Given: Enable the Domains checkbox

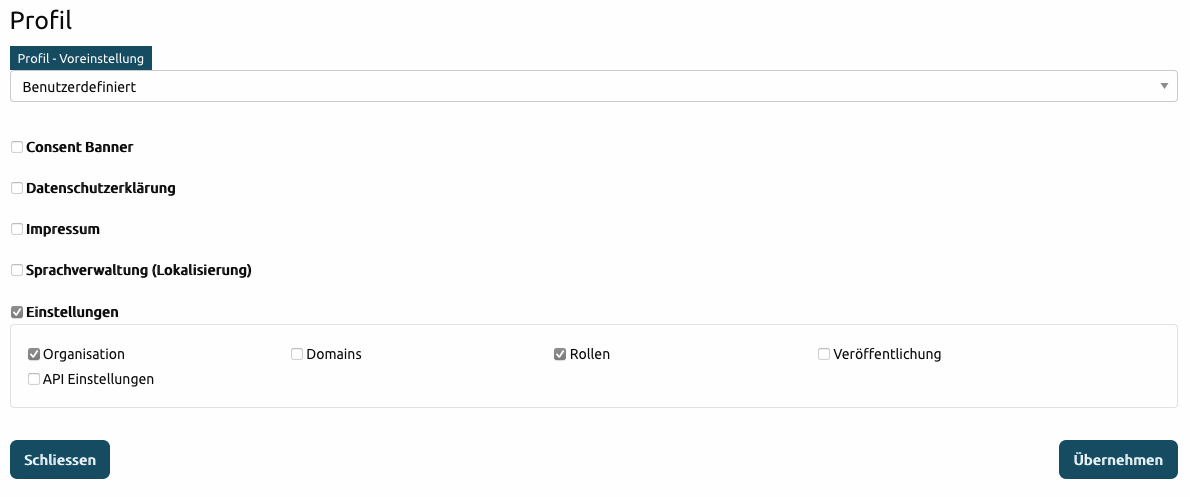Looking at the screenshot, I should click(x=297, y=354).
